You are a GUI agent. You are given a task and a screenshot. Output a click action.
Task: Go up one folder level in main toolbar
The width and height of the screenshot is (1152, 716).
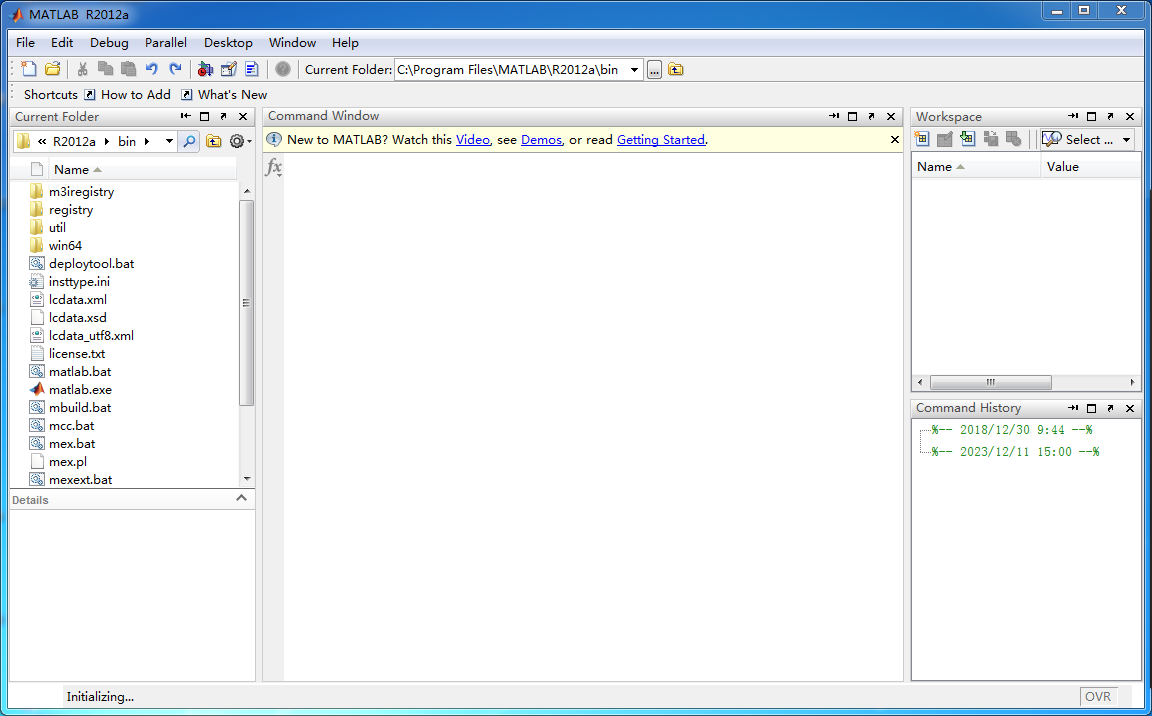coord(676,70)
